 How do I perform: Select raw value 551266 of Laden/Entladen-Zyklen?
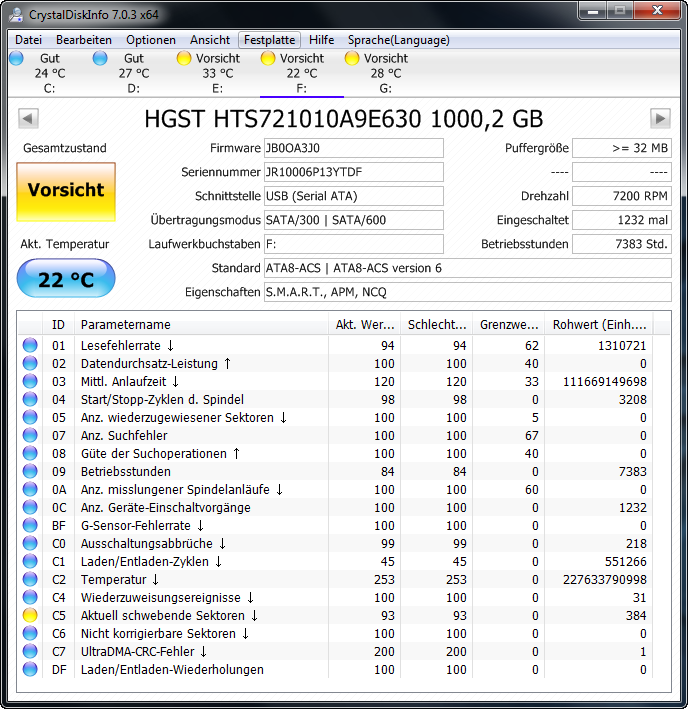coord(626,562)
